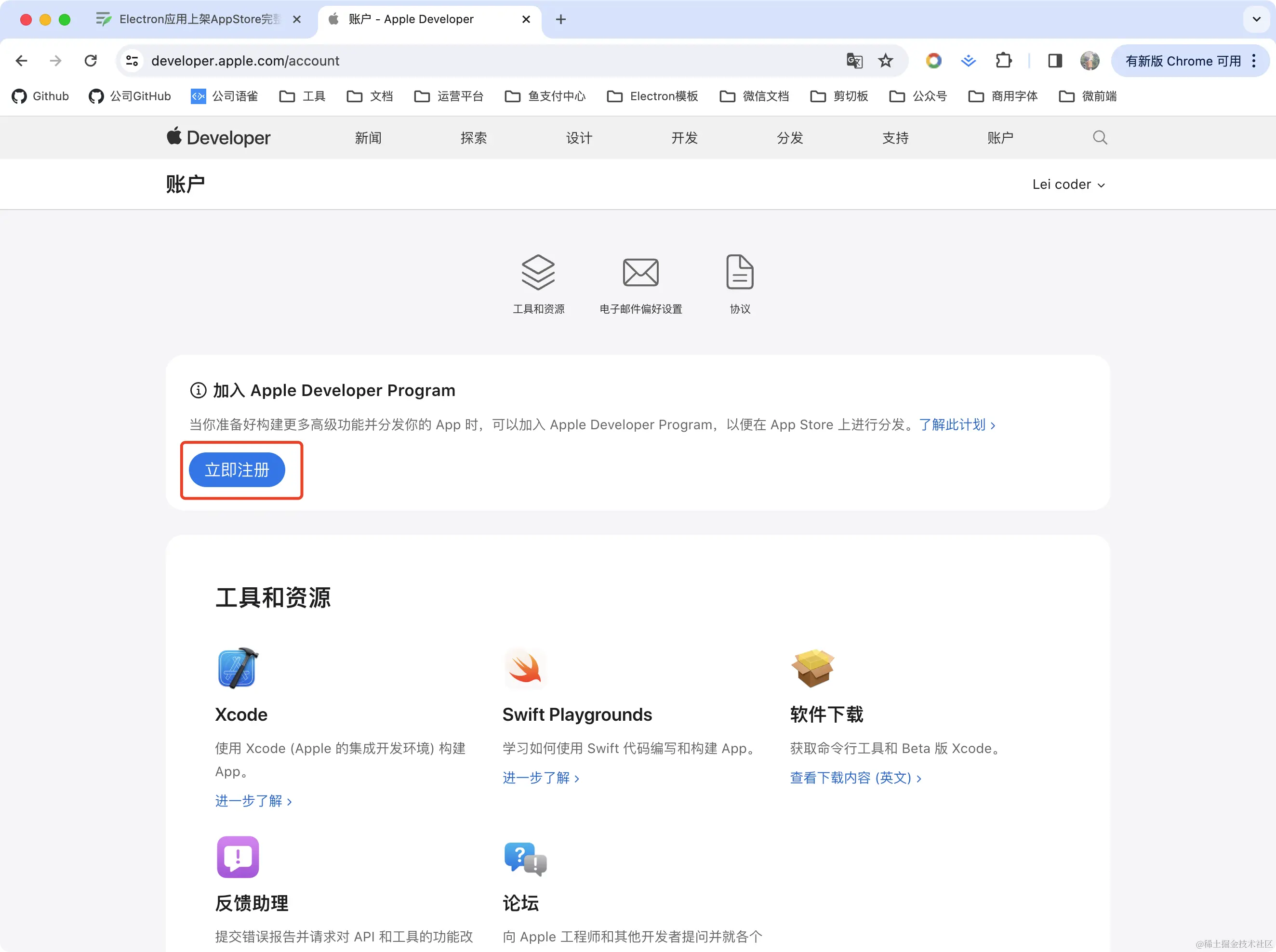Close the 账户 - Apple Developer tab
This screenshot has height=952, width=1276.
point(526,20)
